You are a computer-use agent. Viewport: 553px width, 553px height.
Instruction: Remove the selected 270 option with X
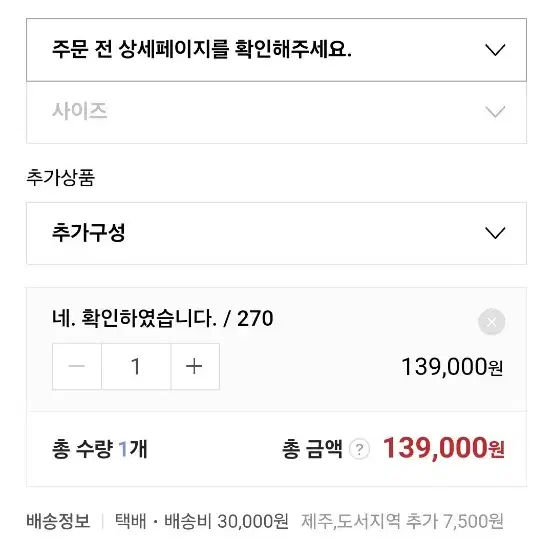(492, 322)
